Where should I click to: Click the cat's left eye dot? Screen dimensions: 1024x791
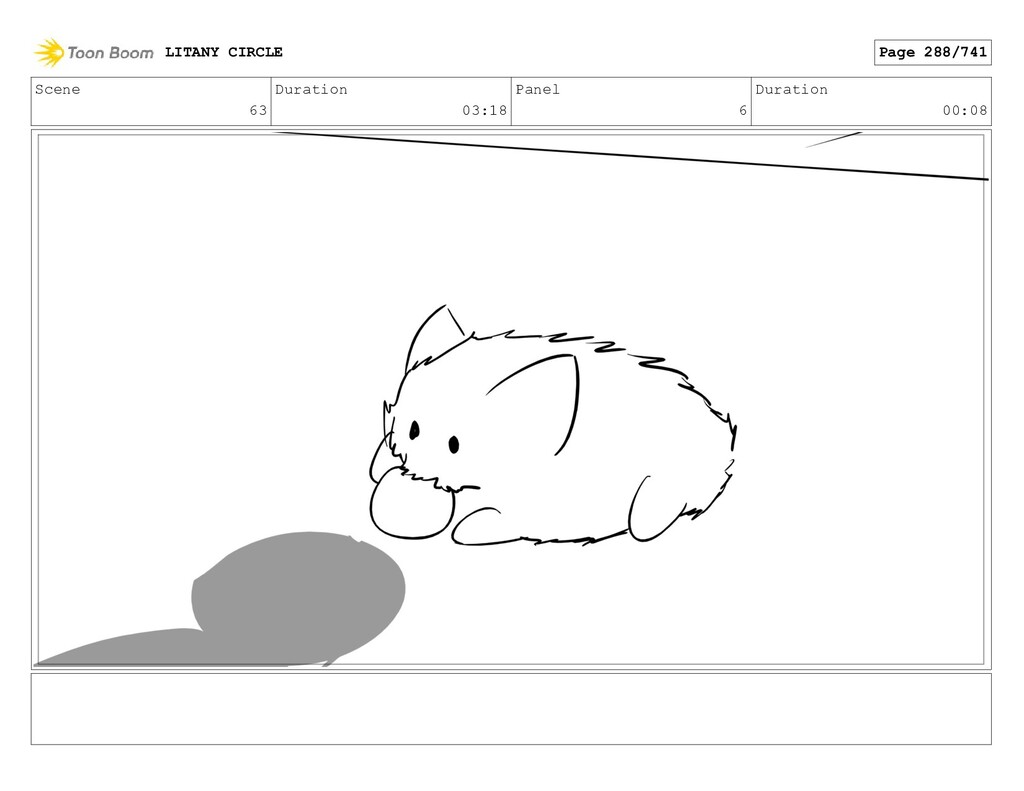click(414, 430)
